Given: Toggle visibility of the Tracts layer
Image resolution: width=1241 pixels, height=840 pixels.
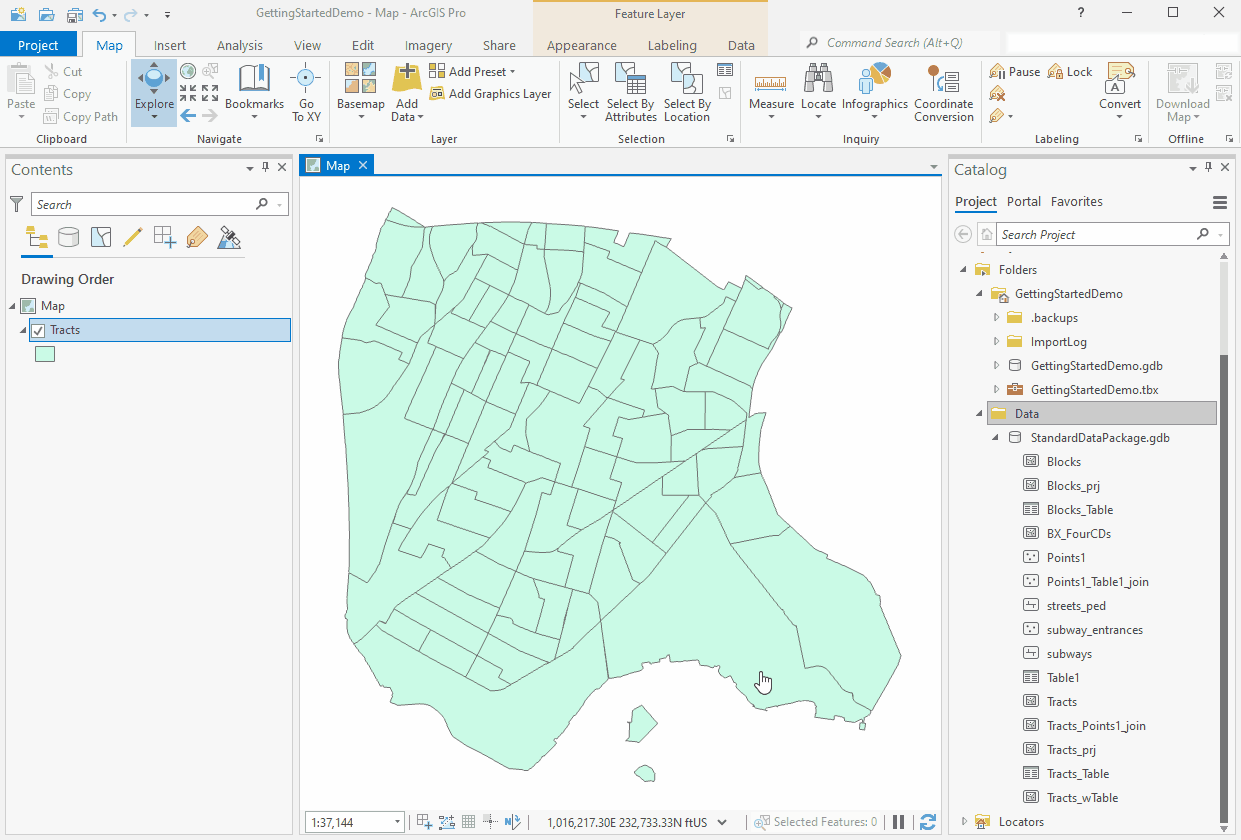Looking at the screenshot, I should point(40,329).
